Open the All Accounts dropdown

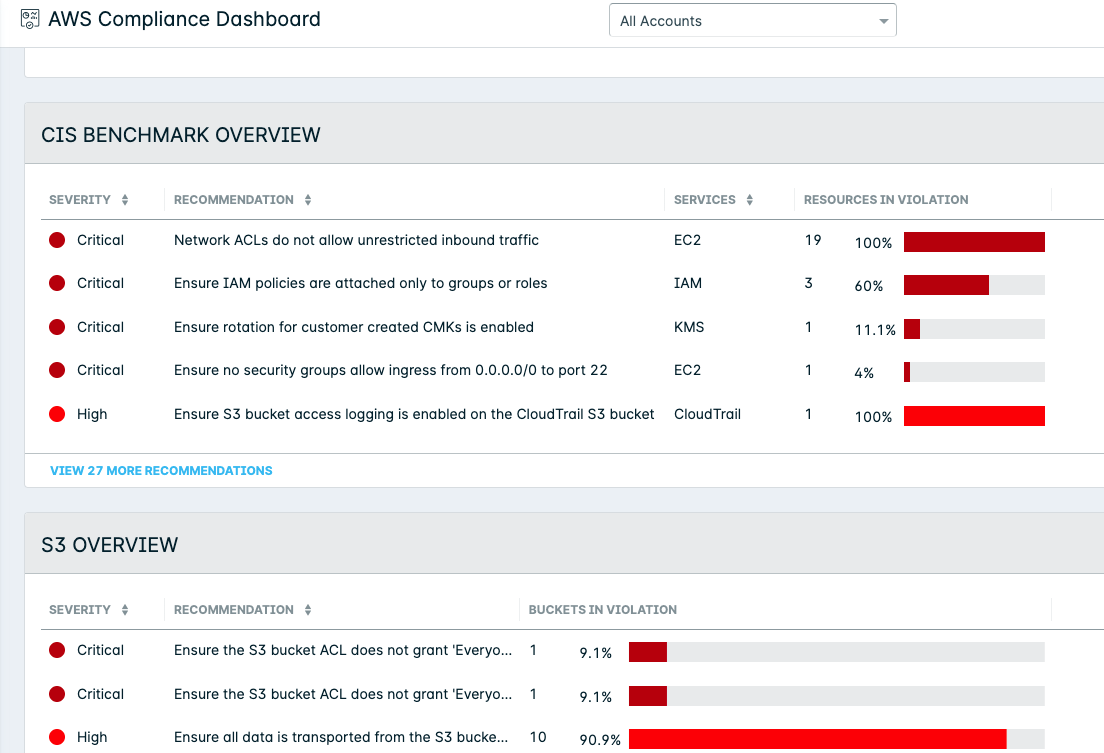[752, 20]
